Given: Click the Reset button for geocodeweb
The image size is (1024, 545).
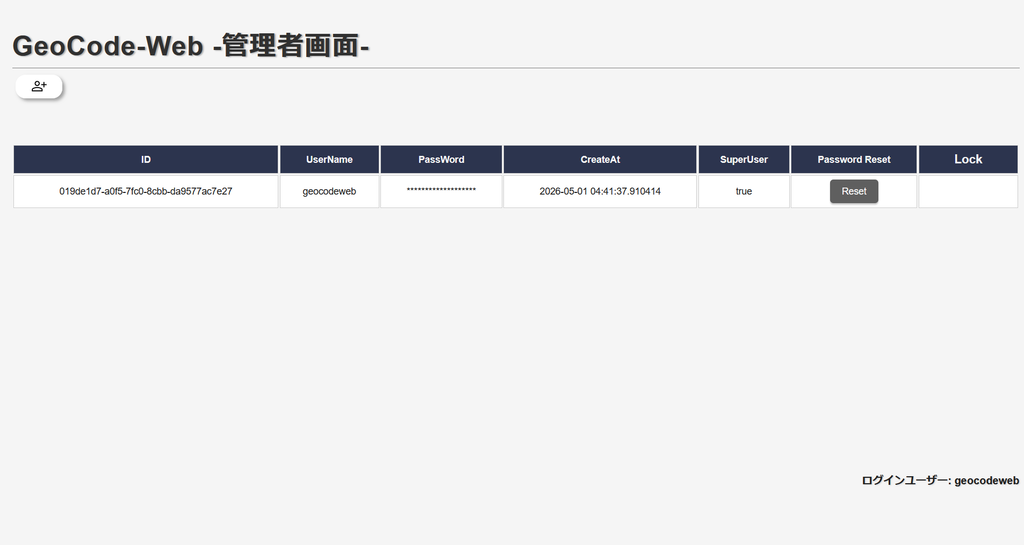Looking at the screenshot, I should [854, 191].
